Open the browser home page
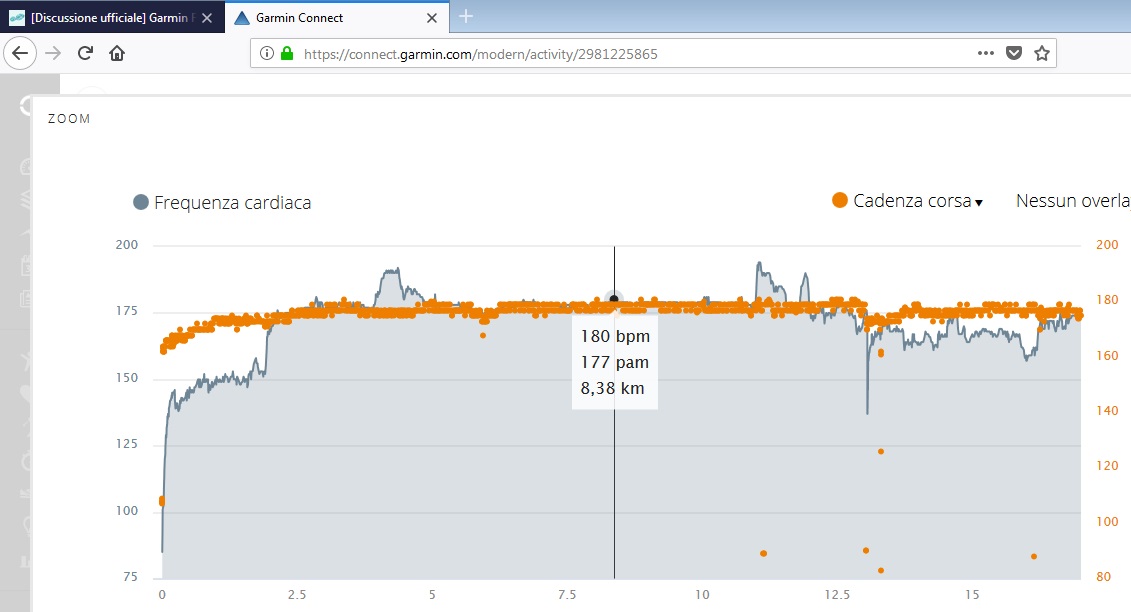This screenshot has width=1131, height=612. click(x=117, y=53)
